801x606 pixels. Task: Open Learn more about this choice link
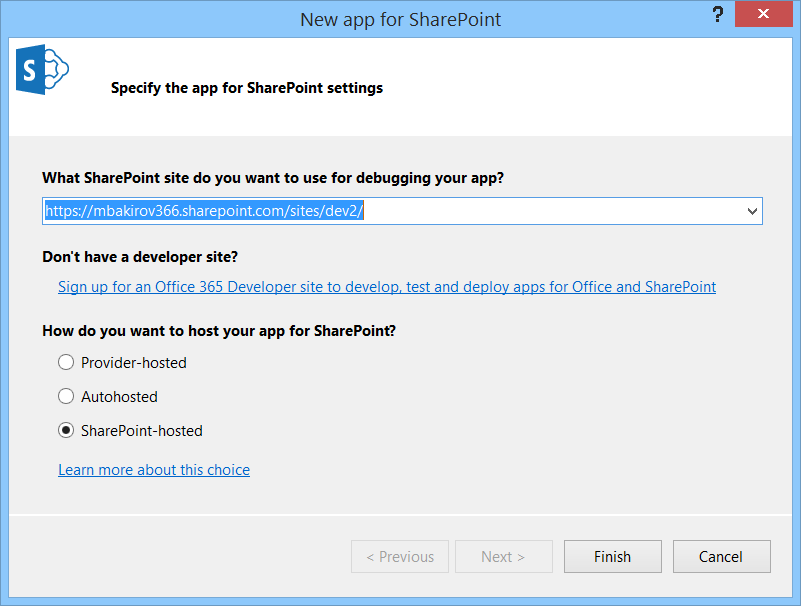(x=154, y=470)
